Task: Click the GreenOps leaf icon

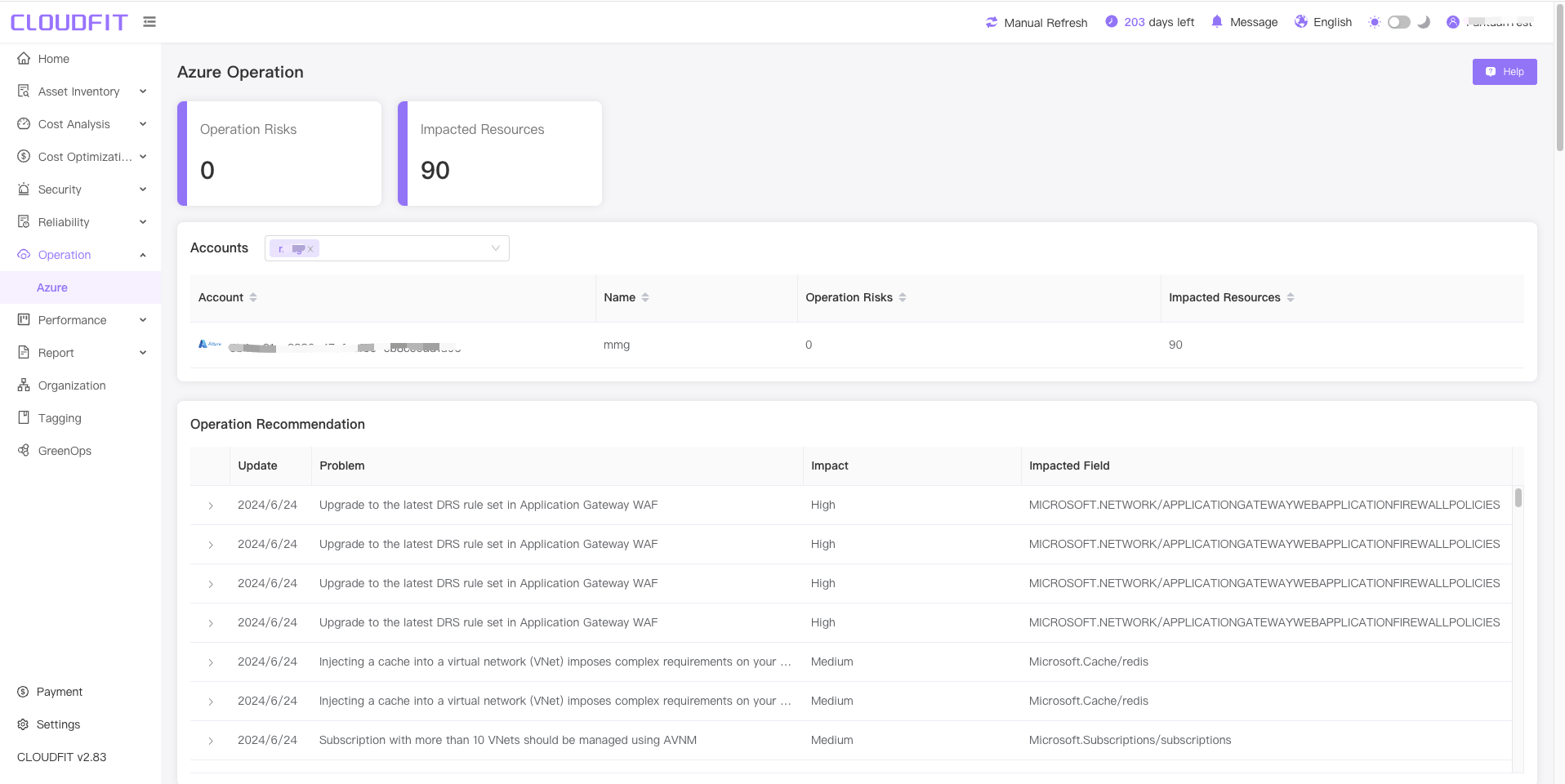Action: click(24, 451)
